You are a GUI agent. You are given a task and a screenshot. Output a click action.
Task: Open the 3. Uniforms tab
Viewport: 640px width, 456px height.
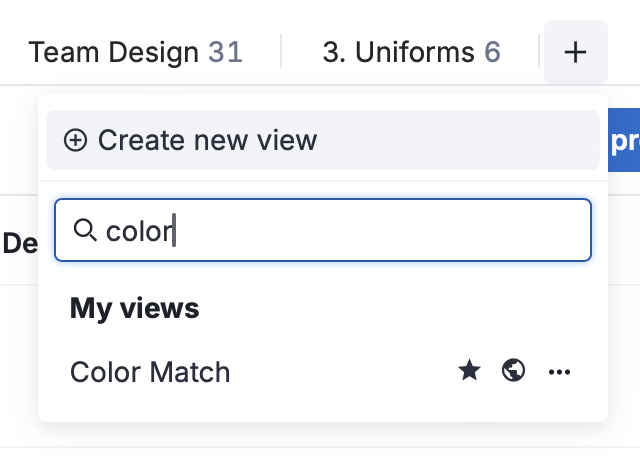coord(411,52)
